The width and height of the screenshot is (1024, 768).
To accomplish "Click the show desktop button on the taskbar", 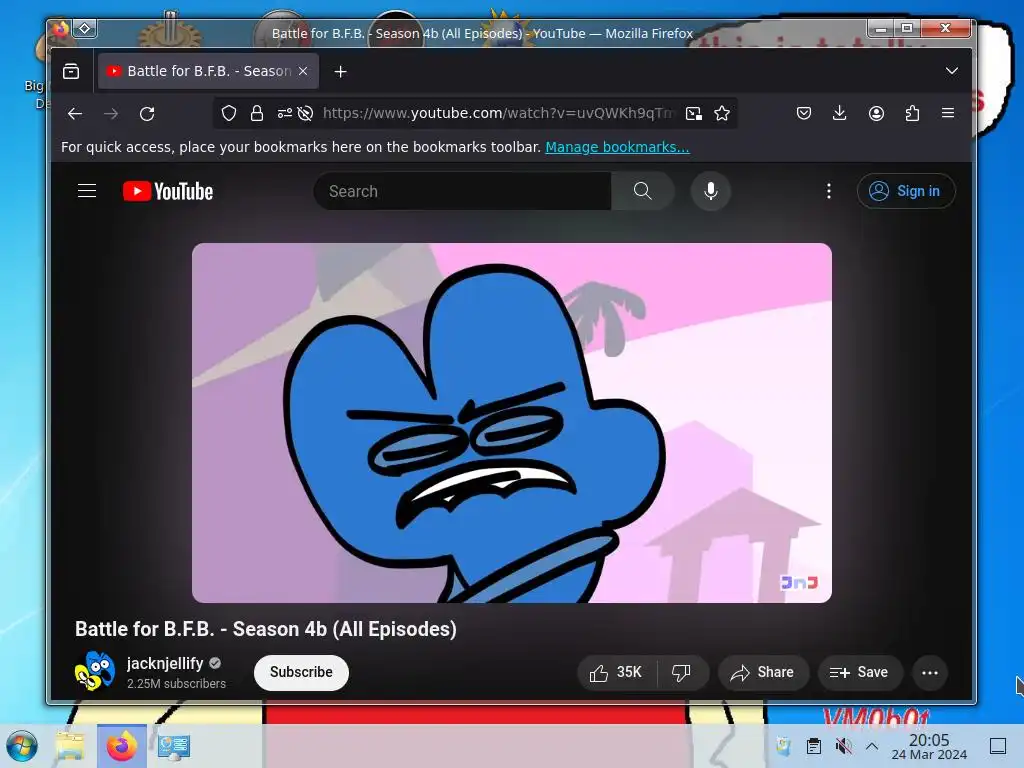I will click(998, 746).
